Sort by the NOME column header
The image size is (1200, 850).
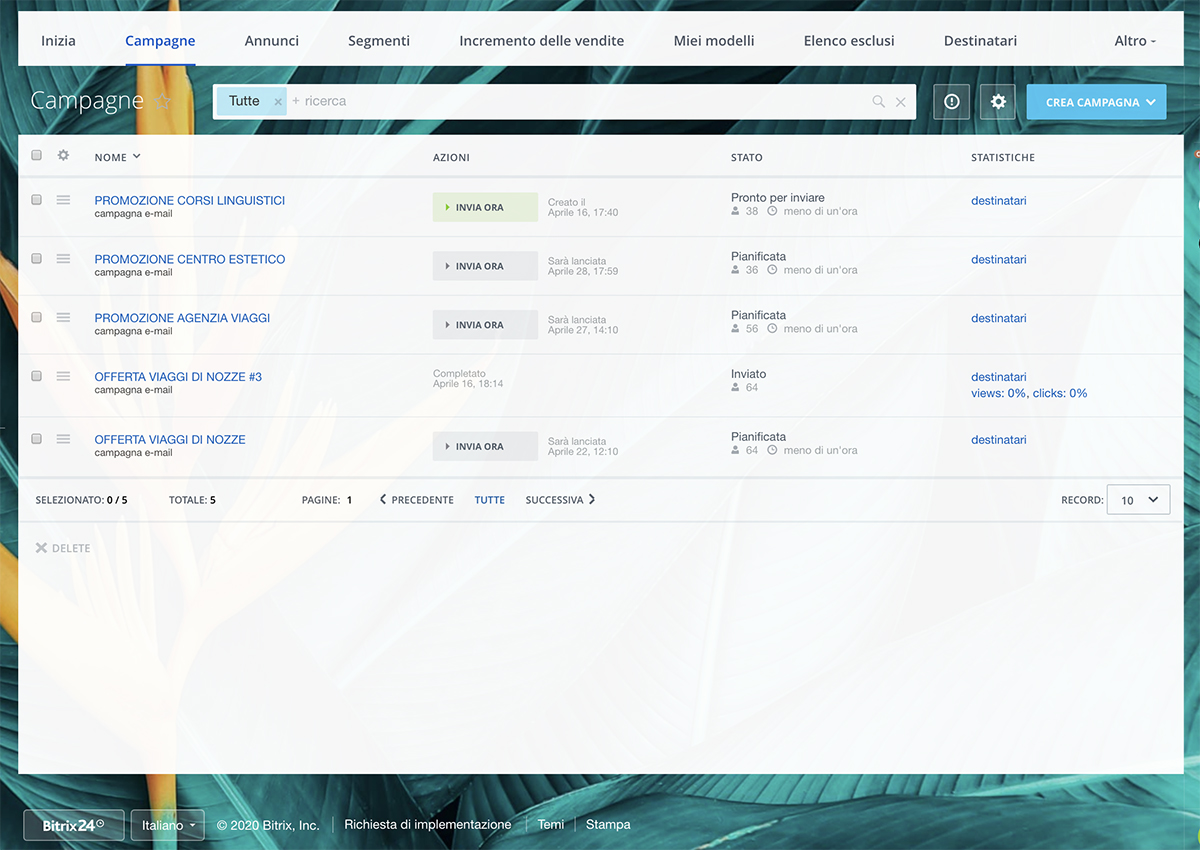[117, 157]
